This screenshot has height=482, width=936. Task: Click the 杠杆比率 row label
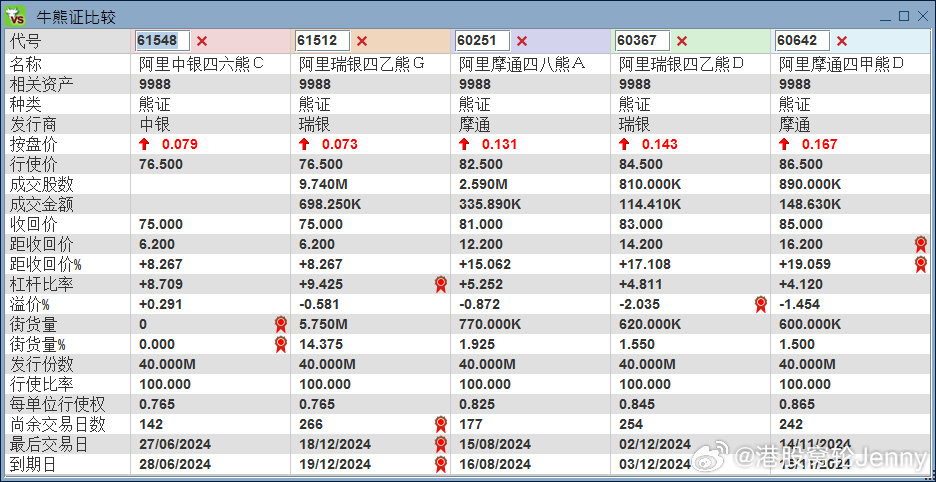pos(42,284)
